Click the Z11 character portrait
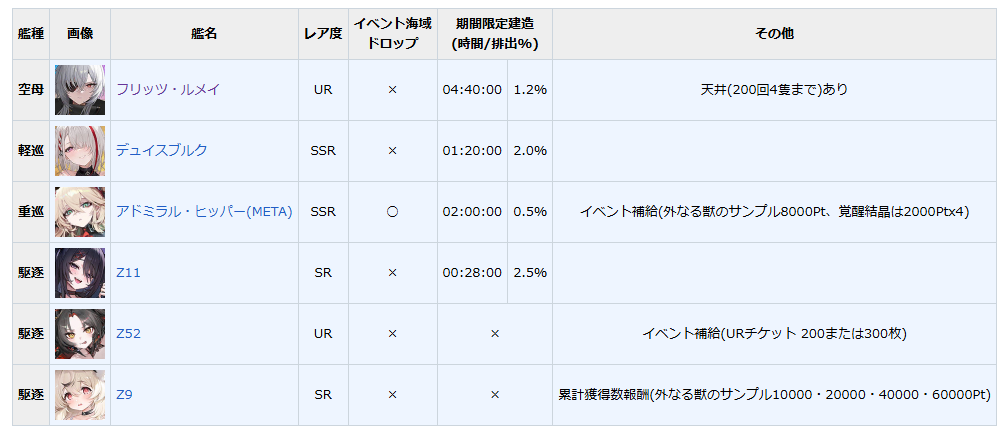The image size is (1007, 434). pyautogui.click(x=80, y=273)
